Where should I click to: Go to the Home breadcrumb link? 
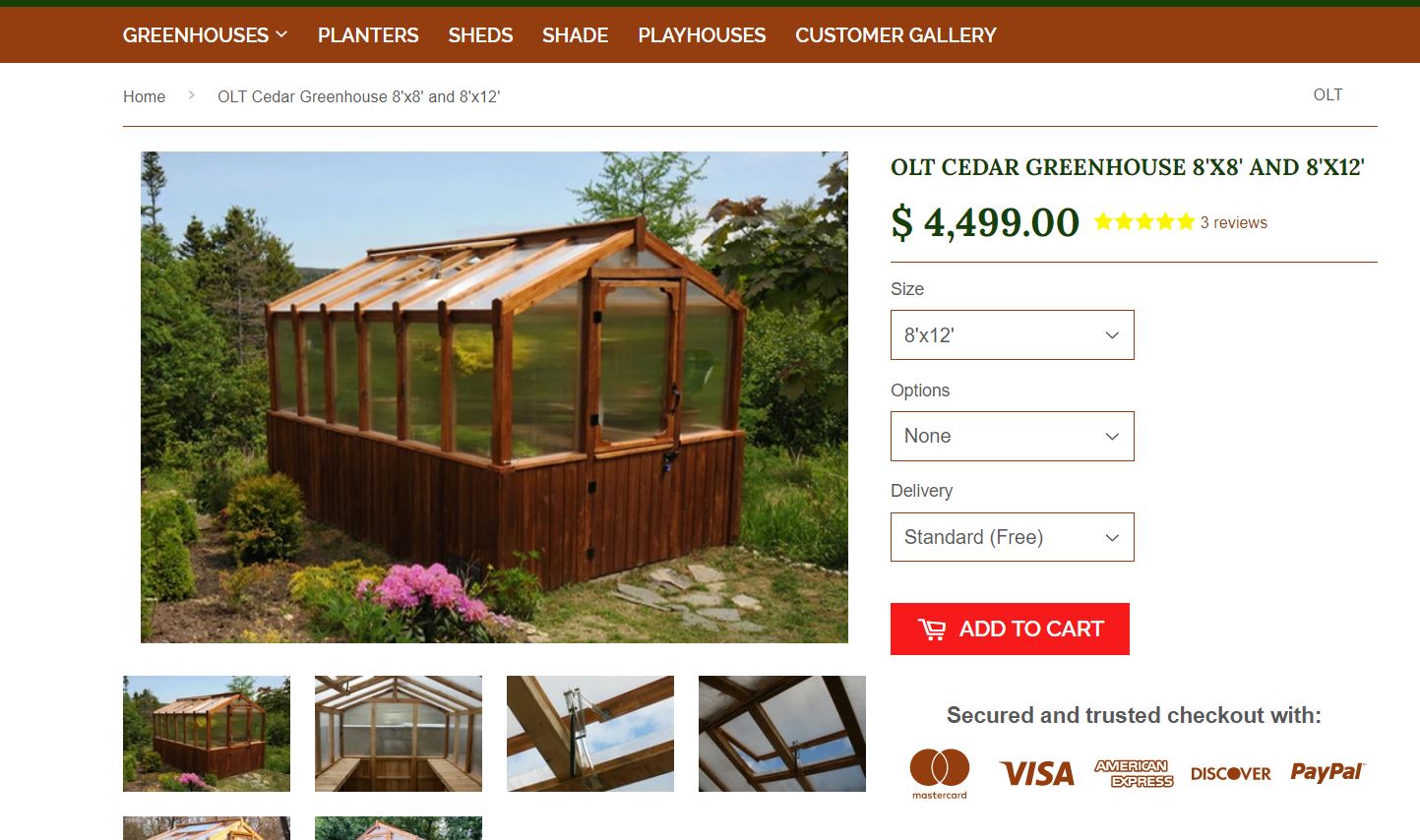[144, 96]
